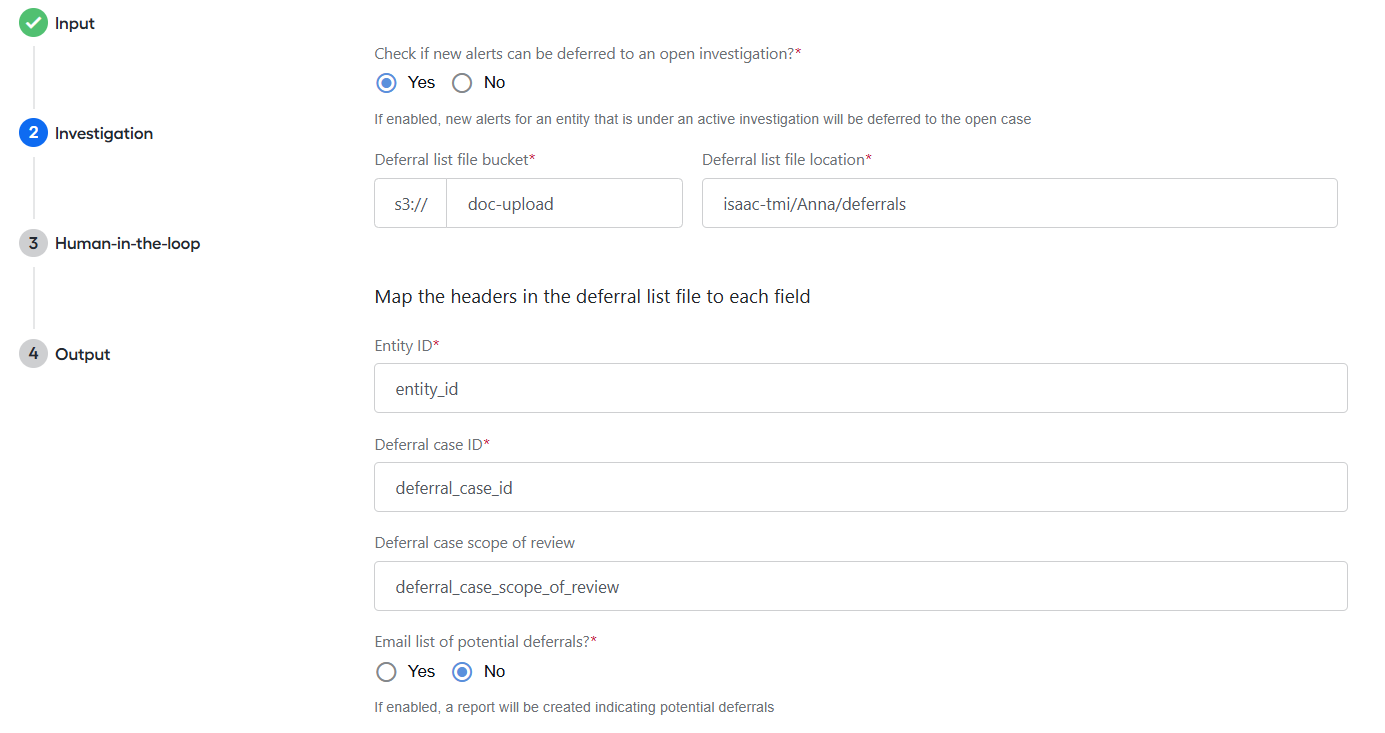Screen dimensions: 1385x733
Task: Choose Yes for email list of potential deferrals
Action: (x=387, y=672)
